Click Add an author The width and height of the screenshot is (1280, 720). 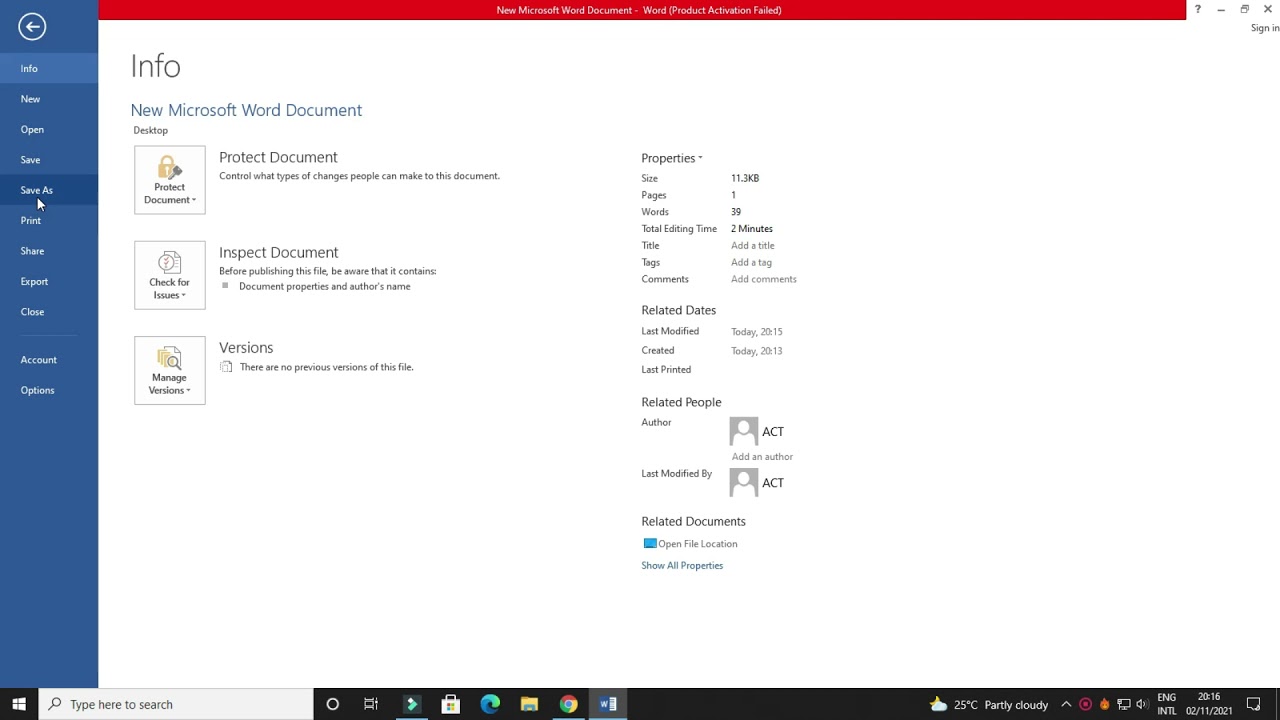[x=762, y=457]
